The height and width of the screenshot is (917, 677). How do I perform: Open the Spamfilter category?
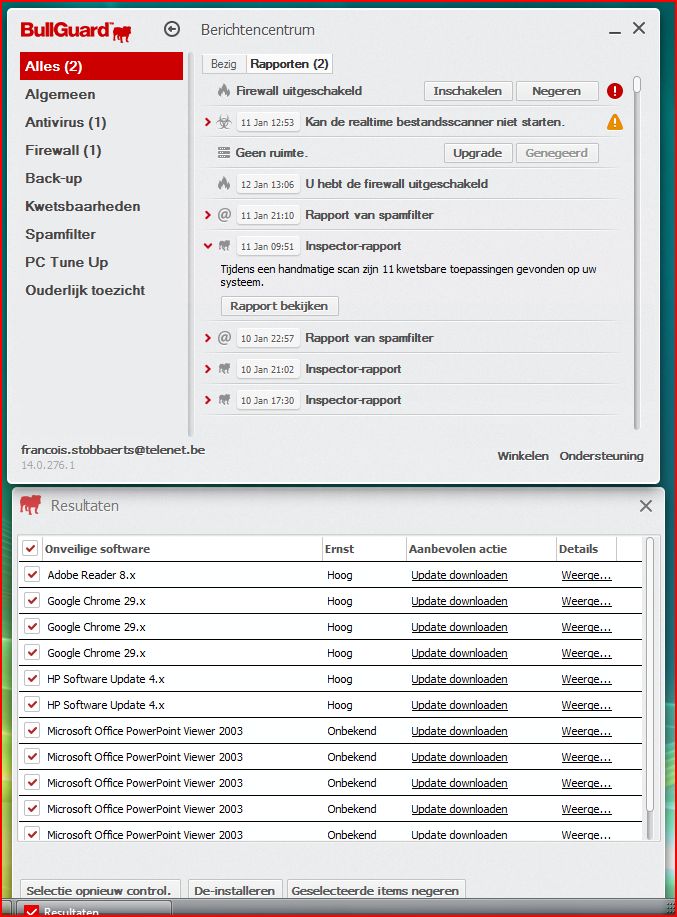tap(60, 235)
